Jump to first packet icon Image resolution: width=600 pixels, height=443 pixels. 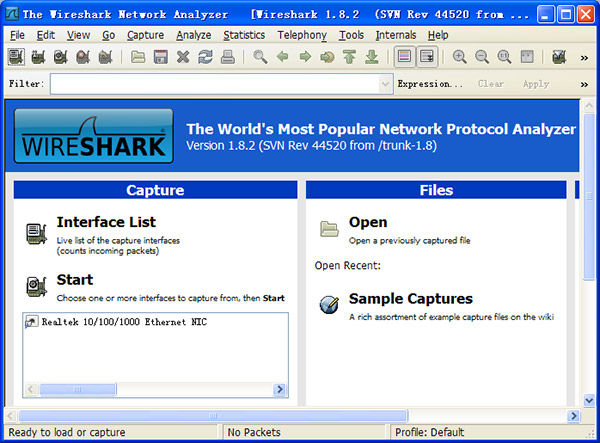349,57
